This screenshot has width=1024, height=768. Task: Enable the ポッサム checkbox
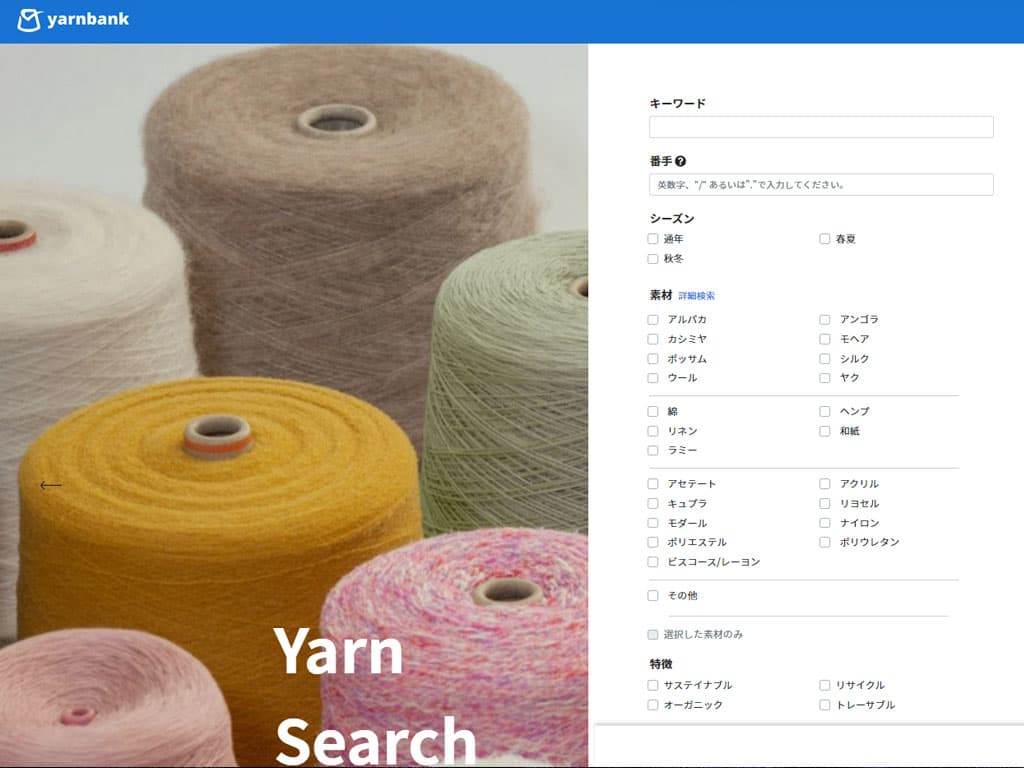coord(652,359)
